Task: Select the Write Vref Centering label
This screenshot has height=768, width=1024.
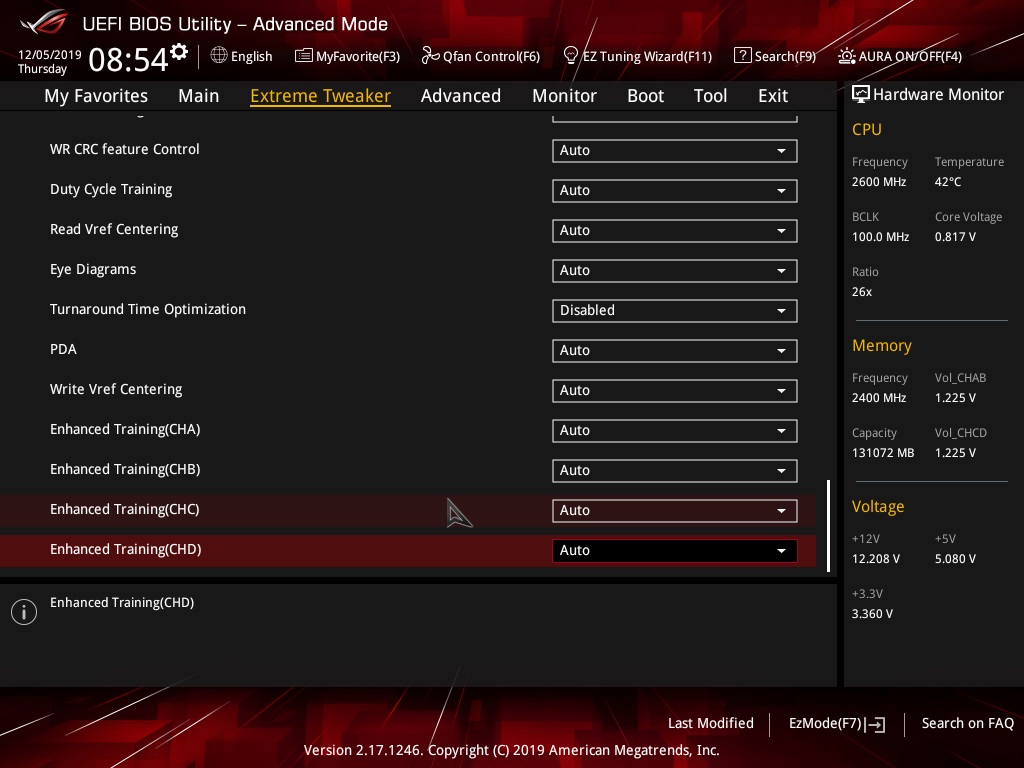Action: [116, 389]
